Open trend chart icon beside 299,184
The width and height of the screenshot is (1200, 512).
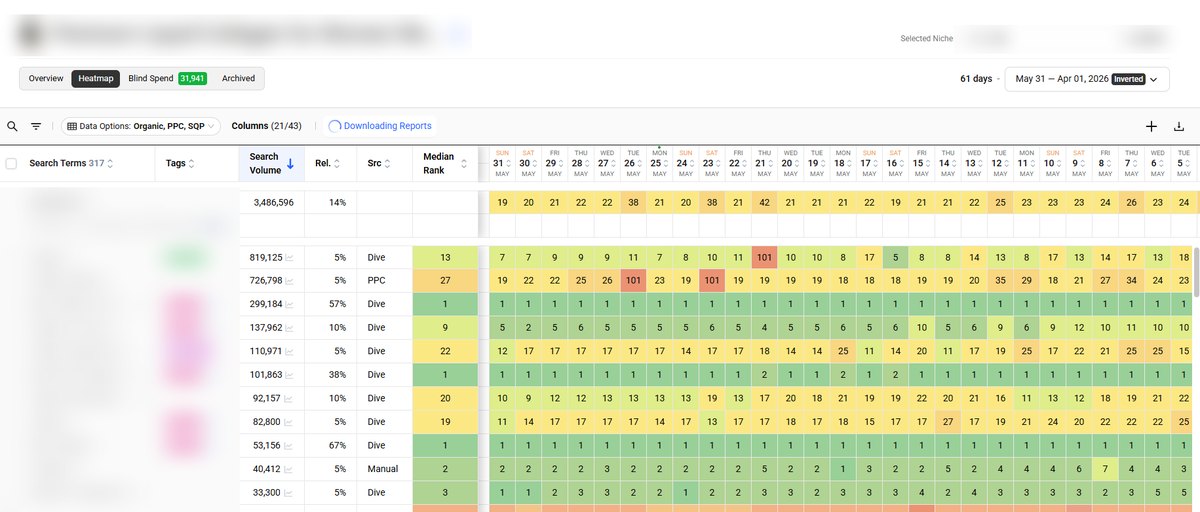pyautogui.click(x=289, y=304)
